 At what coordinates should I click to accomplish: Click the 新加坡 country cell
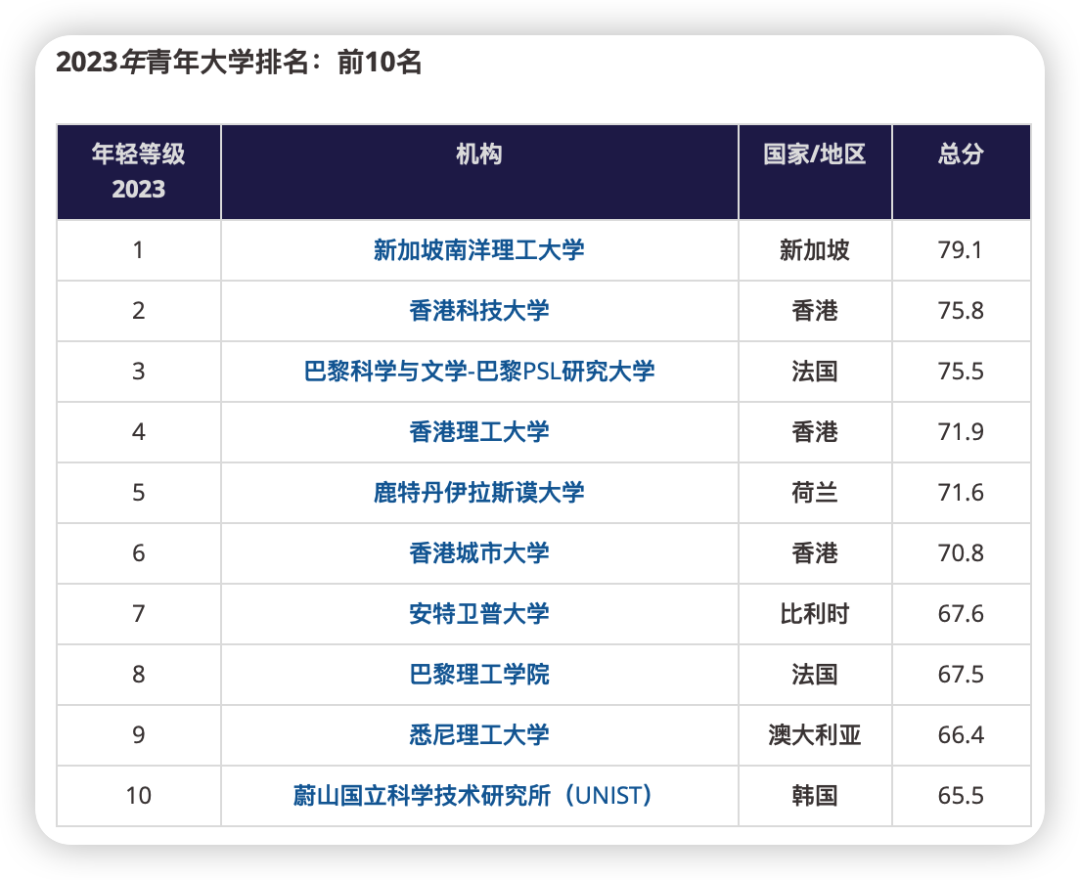click(x=815, y=251)
